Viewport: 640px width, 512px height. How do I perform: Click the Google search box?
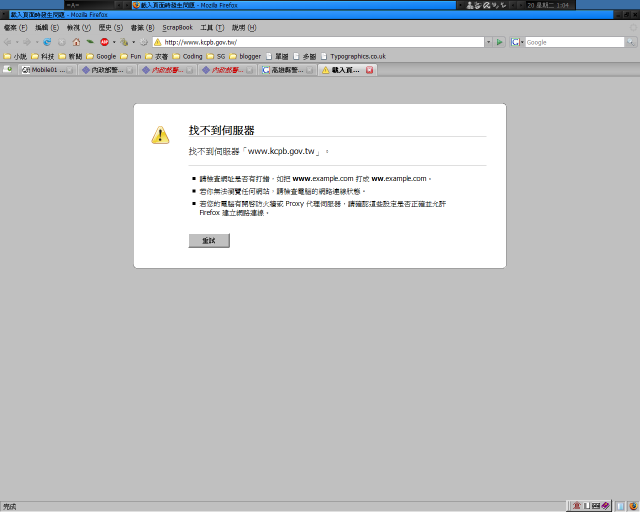click(574, 42)
